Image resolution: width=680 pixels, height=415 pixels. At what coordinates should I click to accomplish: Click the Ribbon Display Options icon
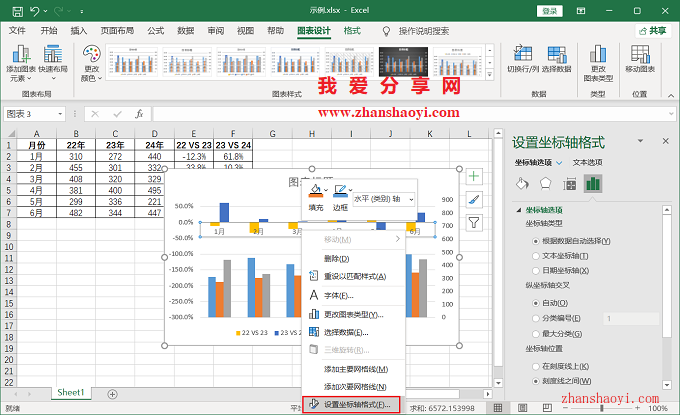coord(581,11)
